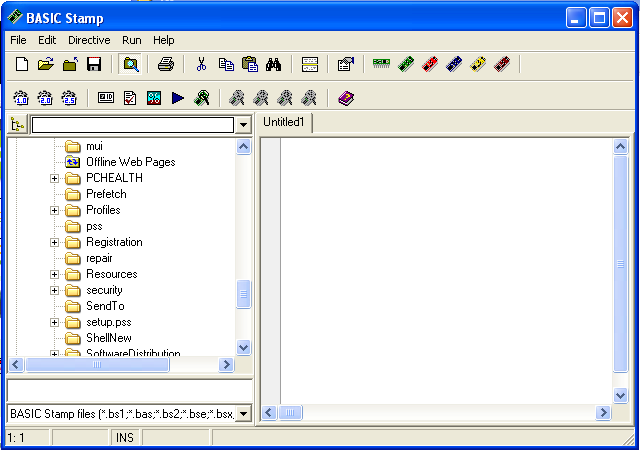Open Preferences toolbar icon
This screenshot has height=450, width=640.
(x=346, y=64)
